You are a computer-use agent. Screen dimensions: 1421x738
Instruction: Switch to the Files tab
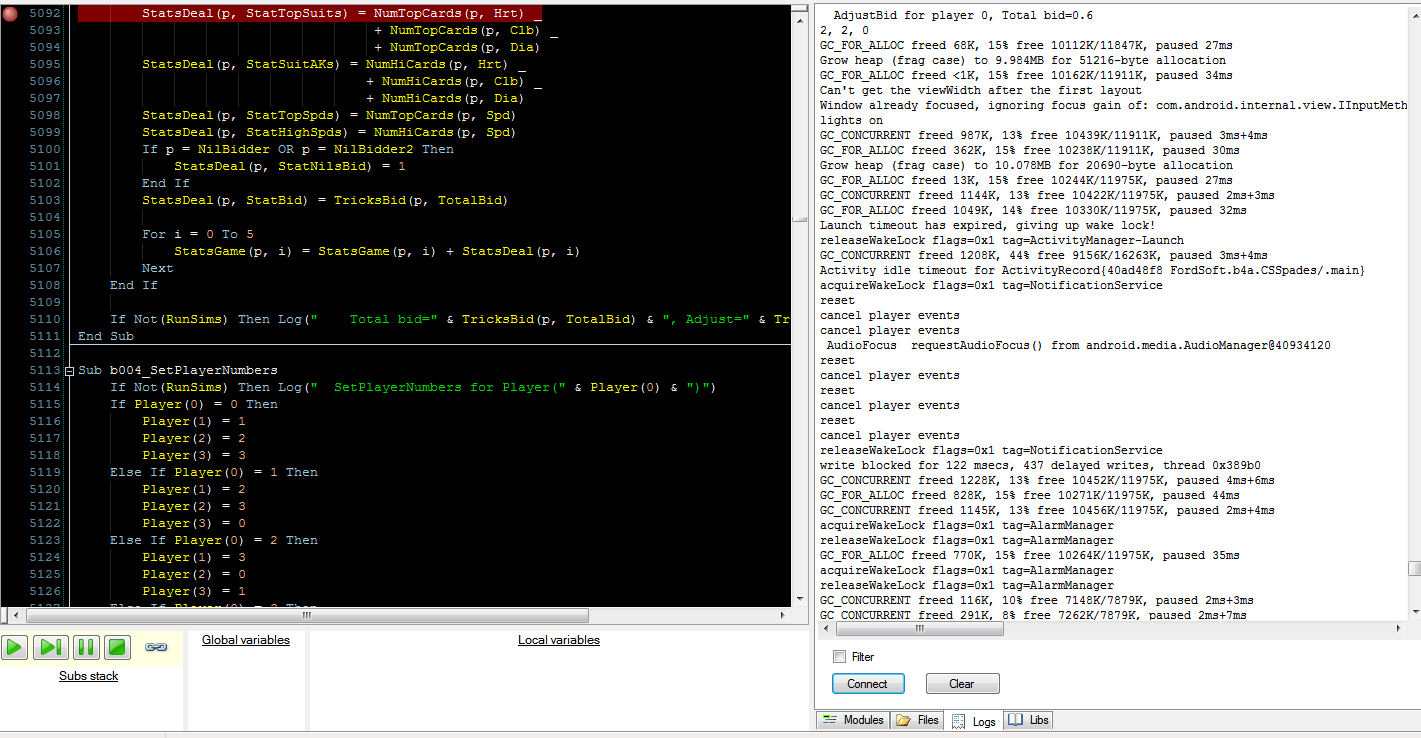coord(918,720)
